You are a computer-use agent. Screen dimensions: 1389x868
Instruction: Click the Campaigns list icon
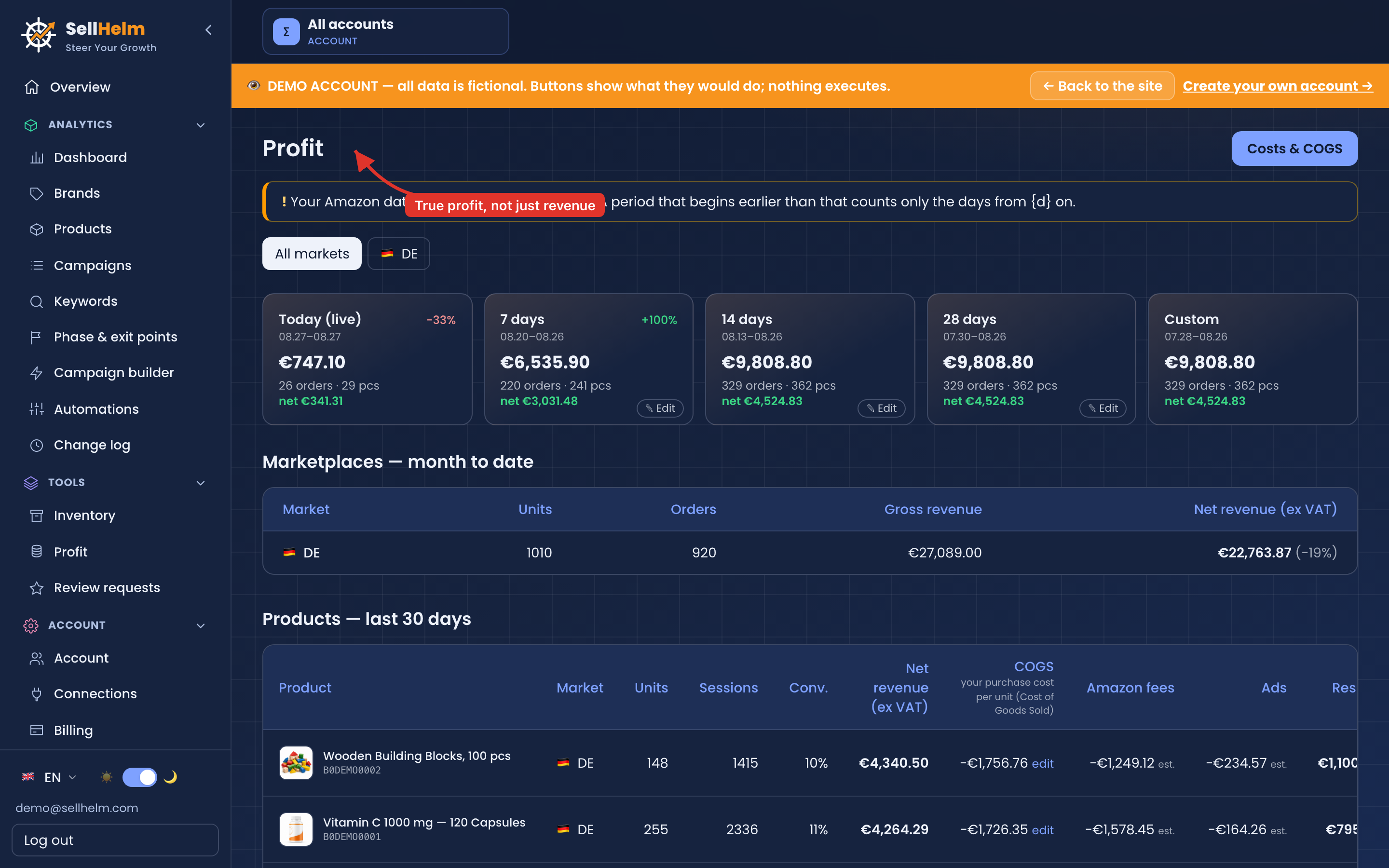click(37, 265)
